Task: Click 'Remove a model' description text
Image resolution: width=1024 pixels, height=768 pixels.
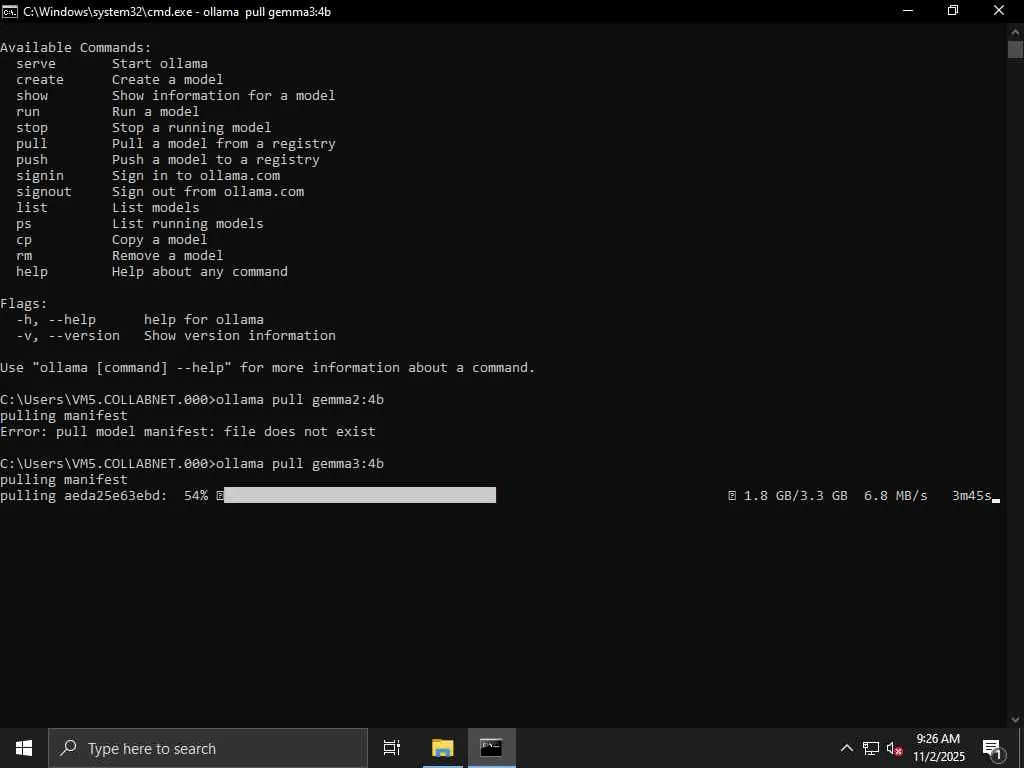Action: (x=167, y=255)
